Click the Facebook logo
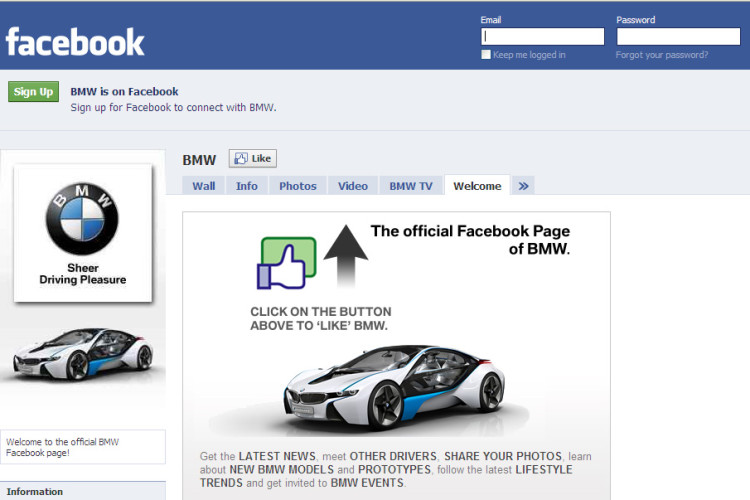750x500 pixels. (75, 42)
